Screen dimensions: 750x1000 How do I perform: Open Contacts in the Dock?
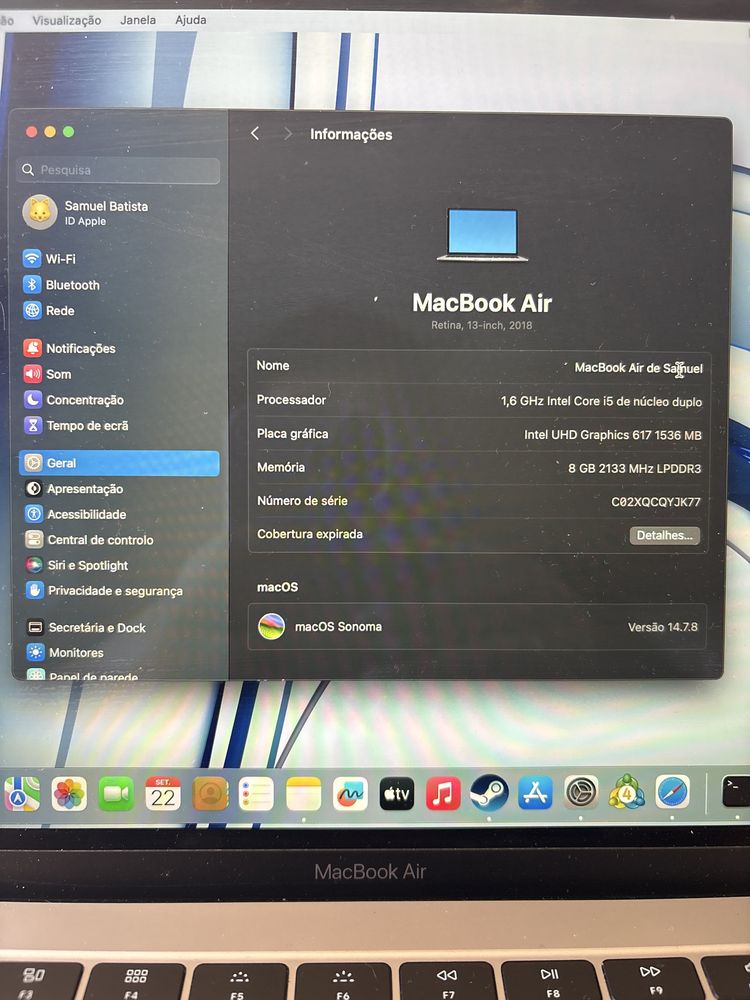[x=210, y=794]
